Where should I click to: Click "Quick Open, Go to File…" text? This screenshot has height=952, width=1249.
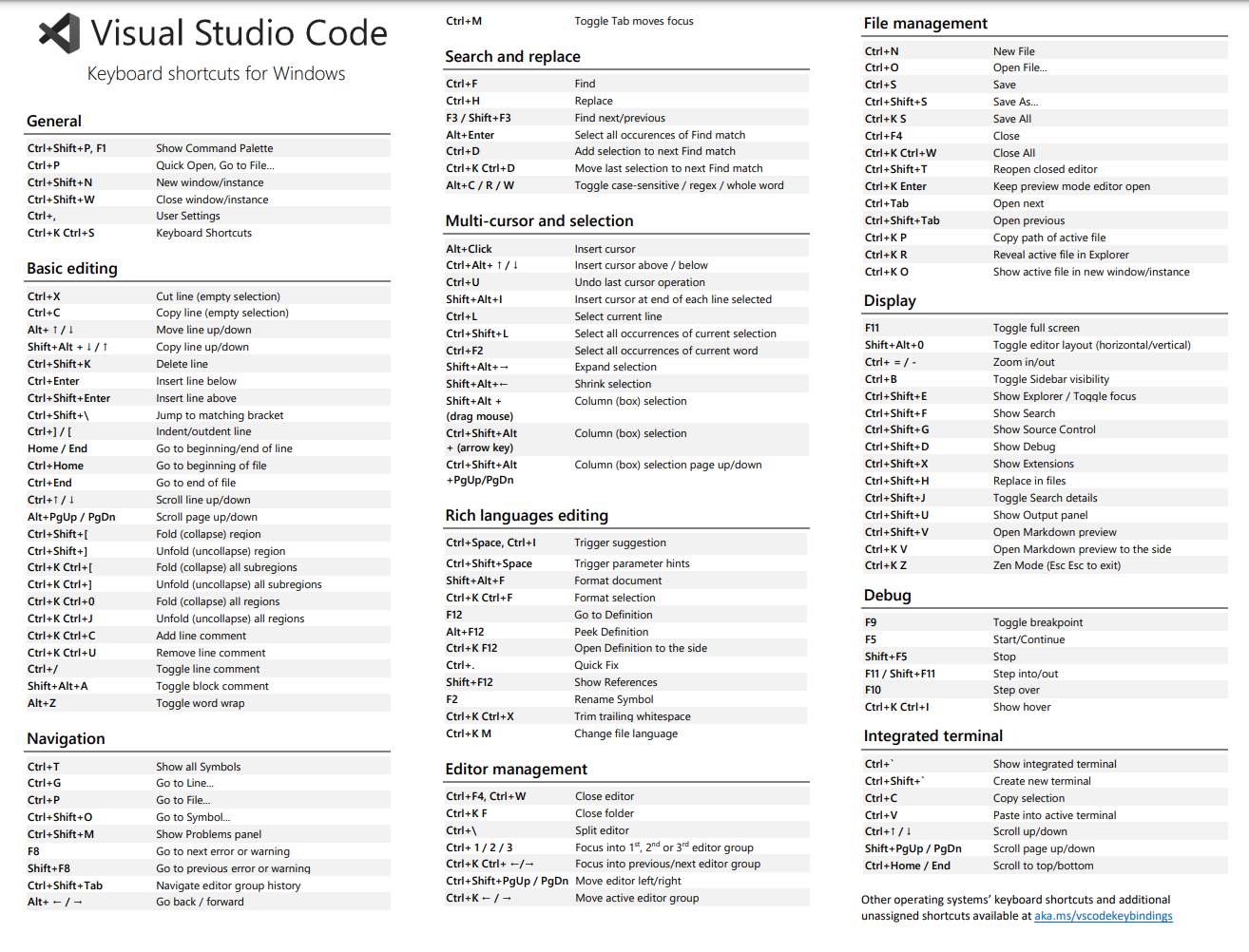[215, 165]
